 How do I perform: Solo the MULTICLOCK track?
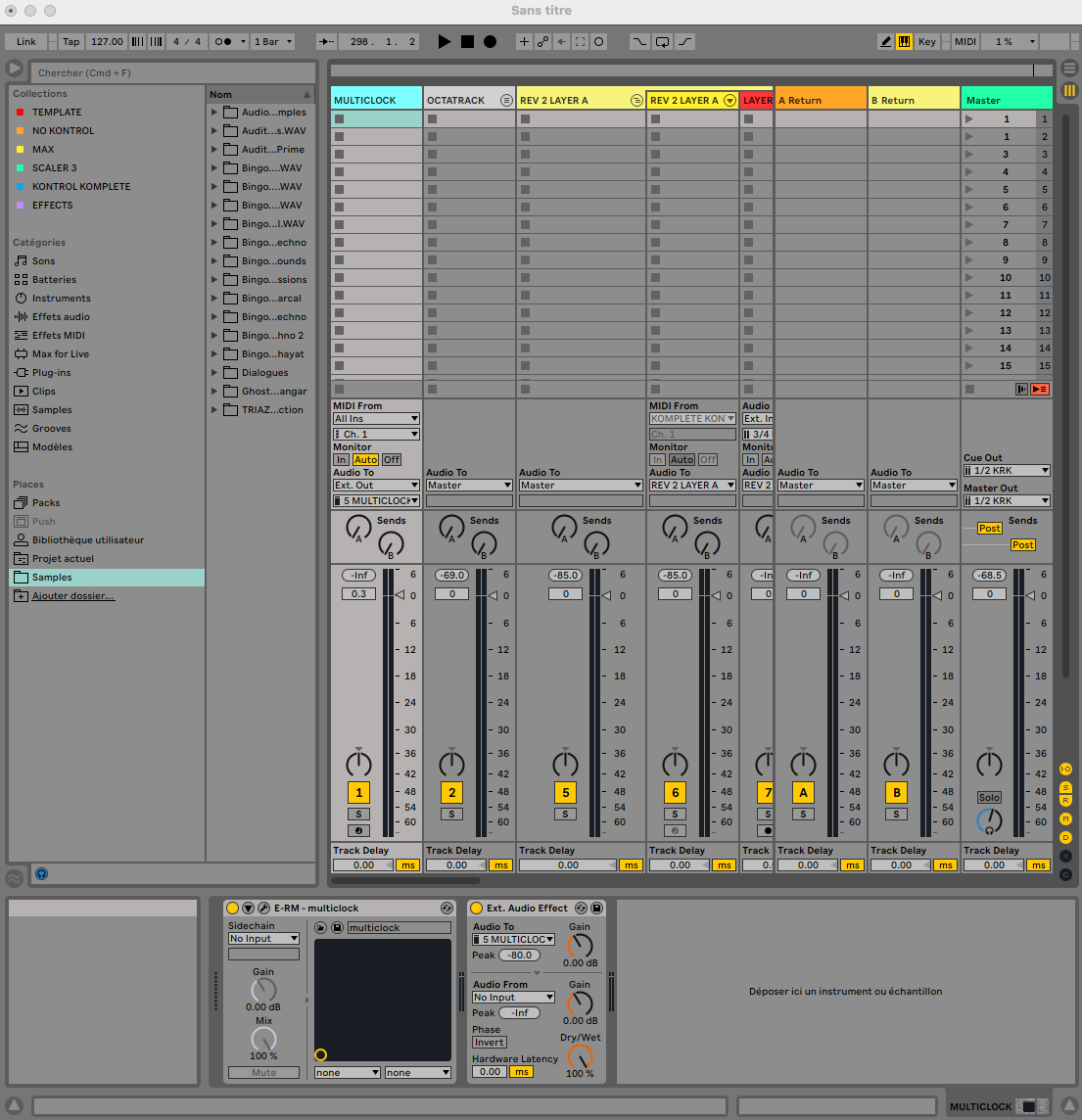(358, 814)
